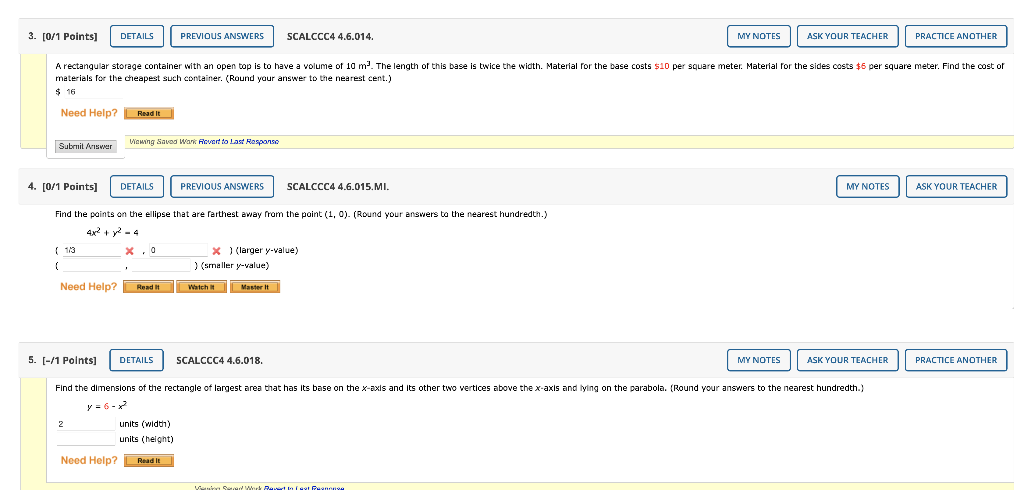Open PREVIOUS ANSWERS for question 3
Screen dimensions: 1024x490
click(x=222, y=36)
